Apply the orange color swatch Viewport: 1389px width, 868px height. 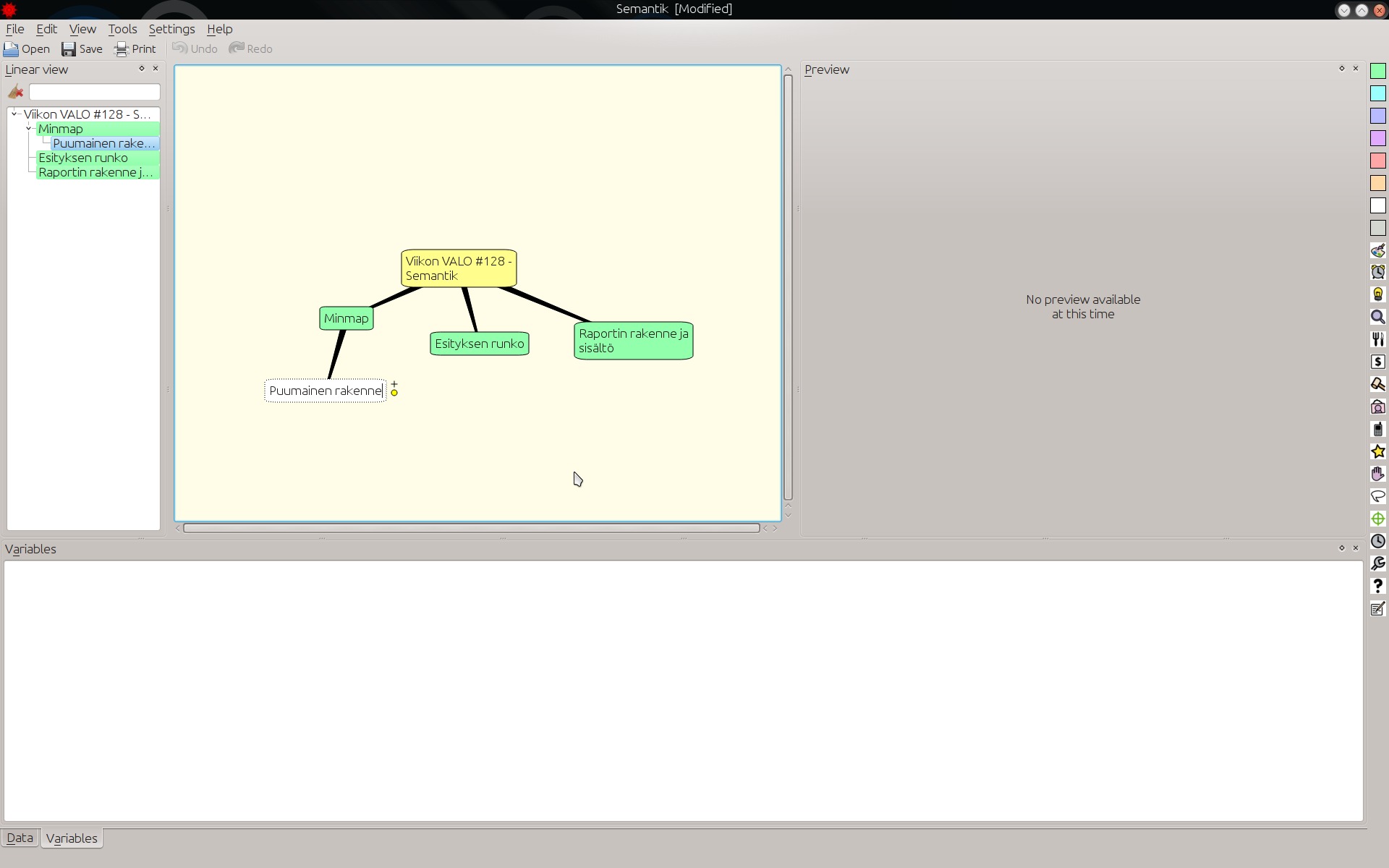point(1378,183)
